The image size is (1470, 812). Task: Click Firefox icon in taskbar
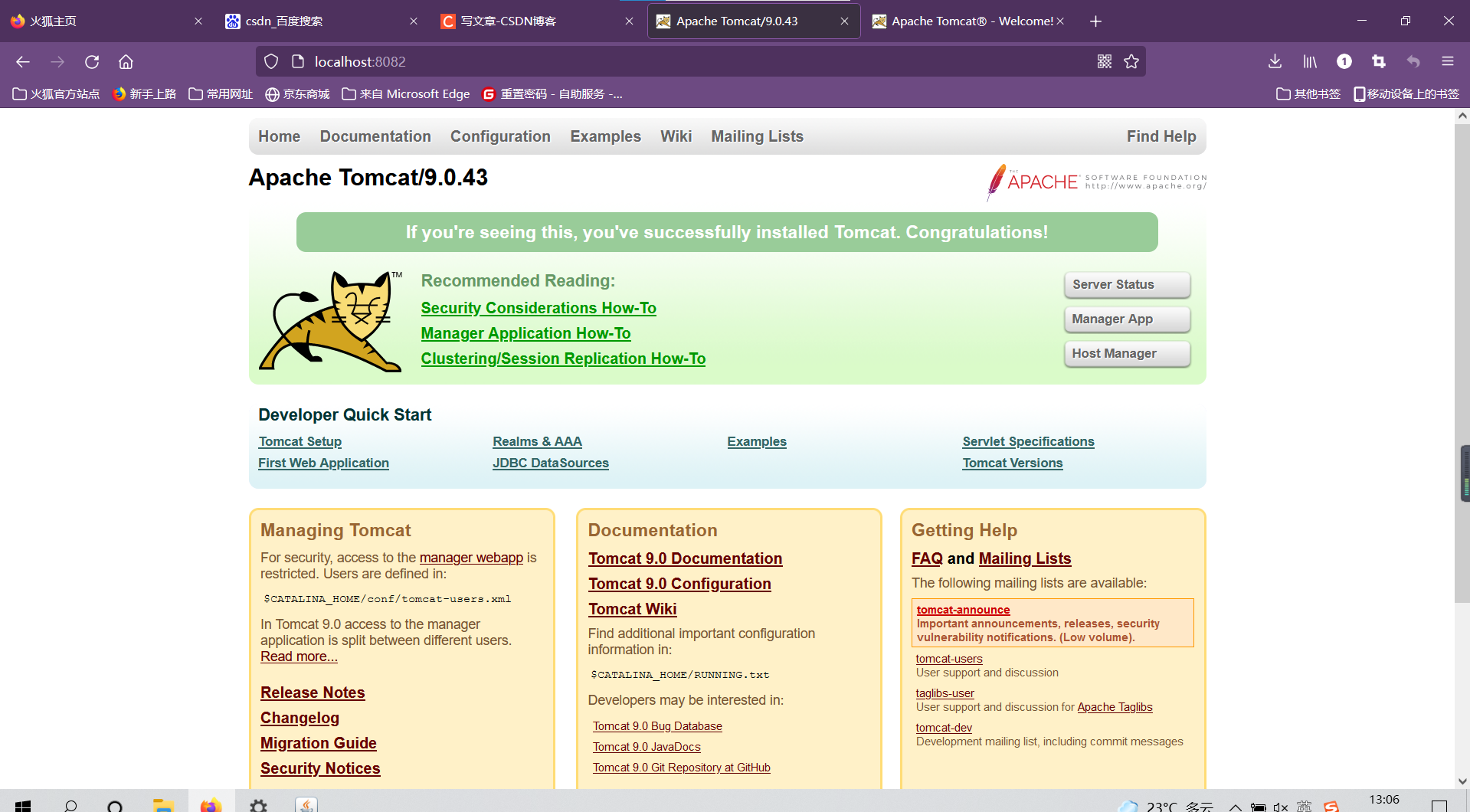pyautogui.click(x=211, y=805)
